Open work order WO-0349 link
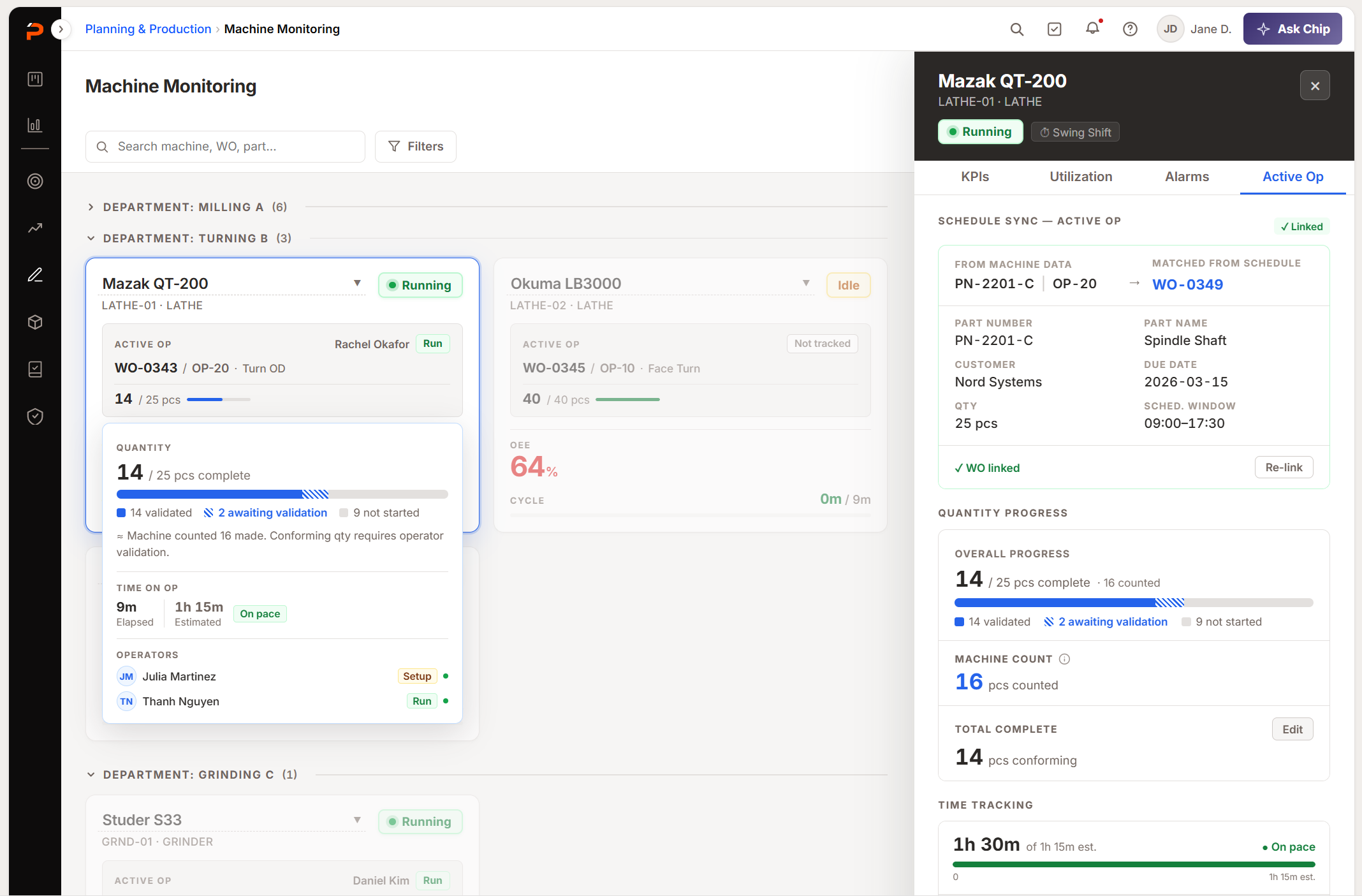 (1187, 284)
